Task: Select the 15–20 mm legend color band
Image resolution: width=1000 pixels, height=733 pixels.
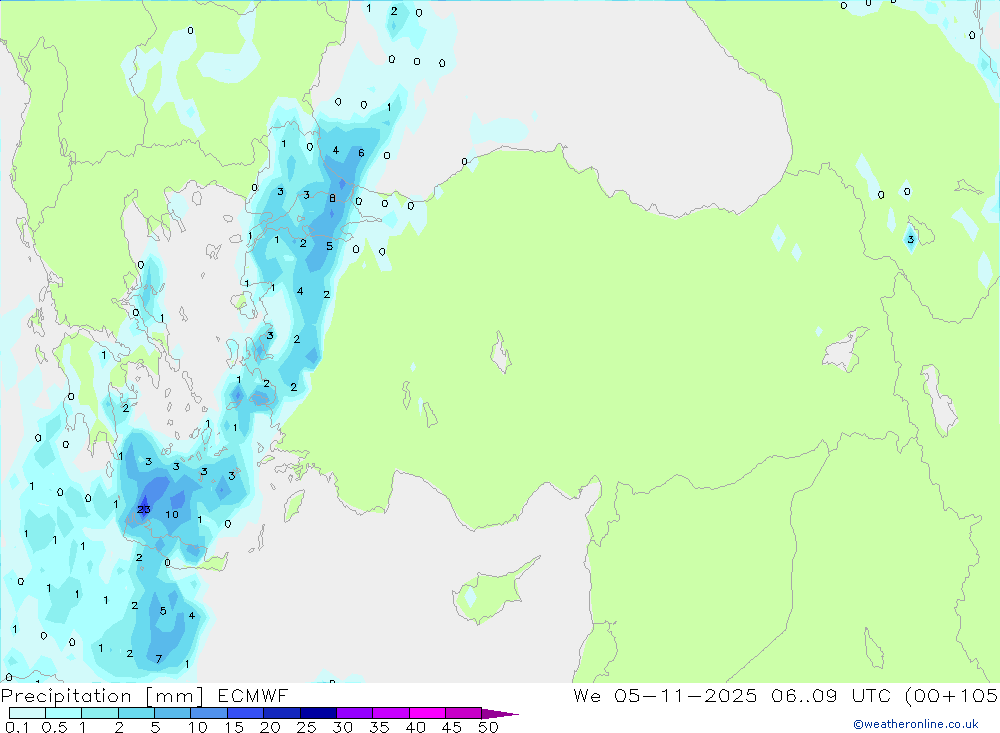Action: point(245,713)
